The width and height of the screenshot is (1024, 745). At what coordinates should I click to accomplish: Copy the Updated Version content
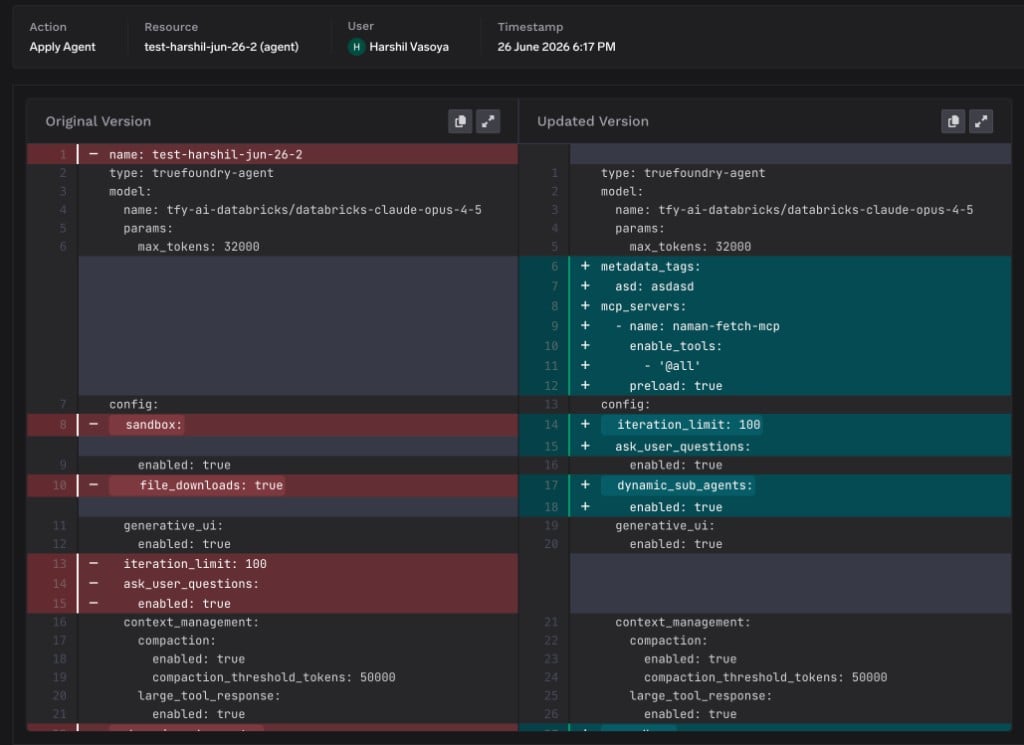(953, 121)
